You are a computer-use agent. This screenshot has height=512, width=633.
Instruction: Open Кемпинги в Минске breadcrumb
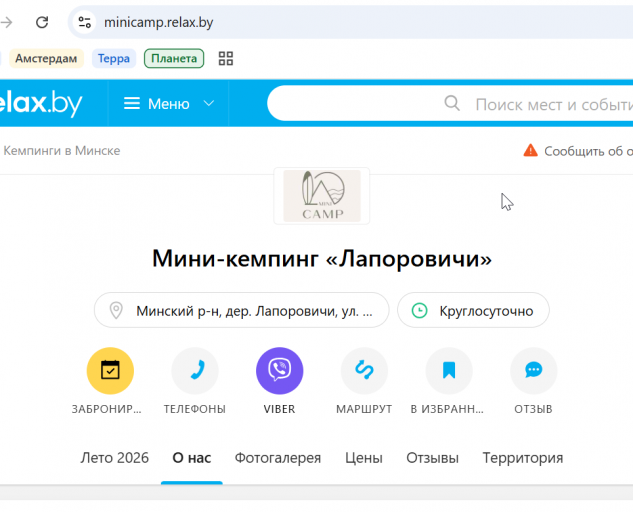pos(62,151)
